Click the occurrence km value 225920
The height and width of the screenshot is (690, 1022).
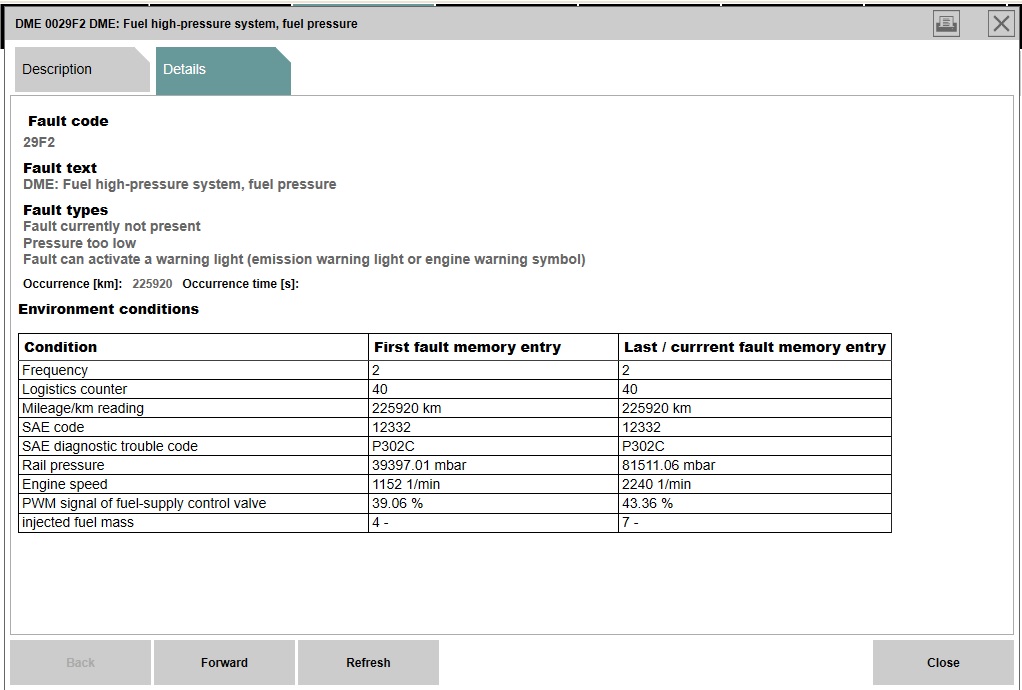[152, 284]
